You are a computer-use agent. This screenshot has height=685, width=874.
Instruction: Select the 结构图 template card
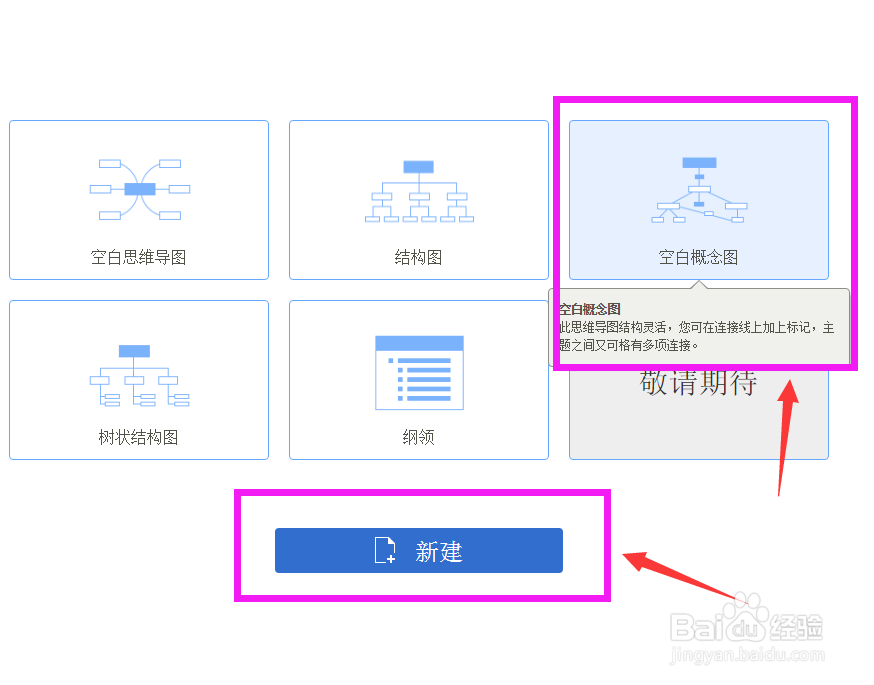coord(418,199)
